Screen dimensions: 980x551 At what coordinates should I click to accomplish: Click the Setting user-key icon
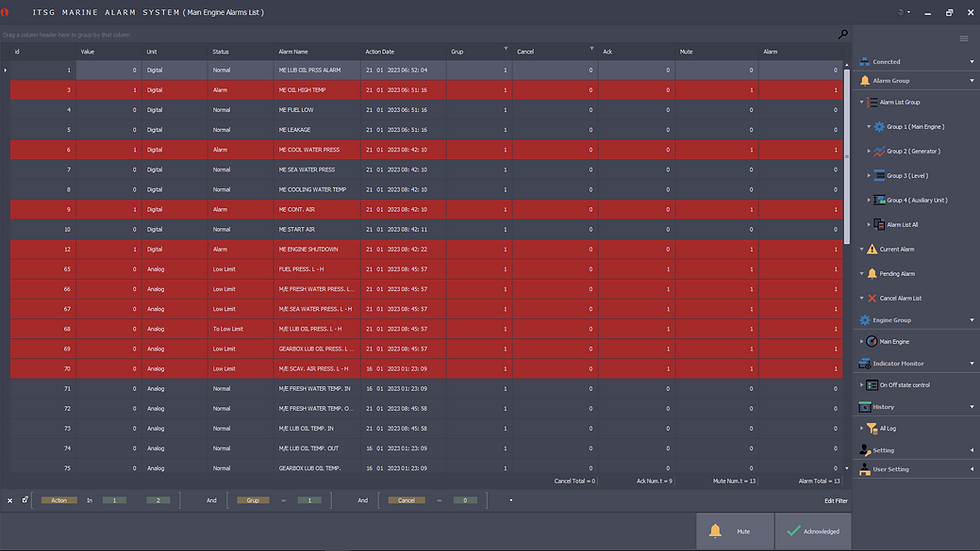click(864, 450)
